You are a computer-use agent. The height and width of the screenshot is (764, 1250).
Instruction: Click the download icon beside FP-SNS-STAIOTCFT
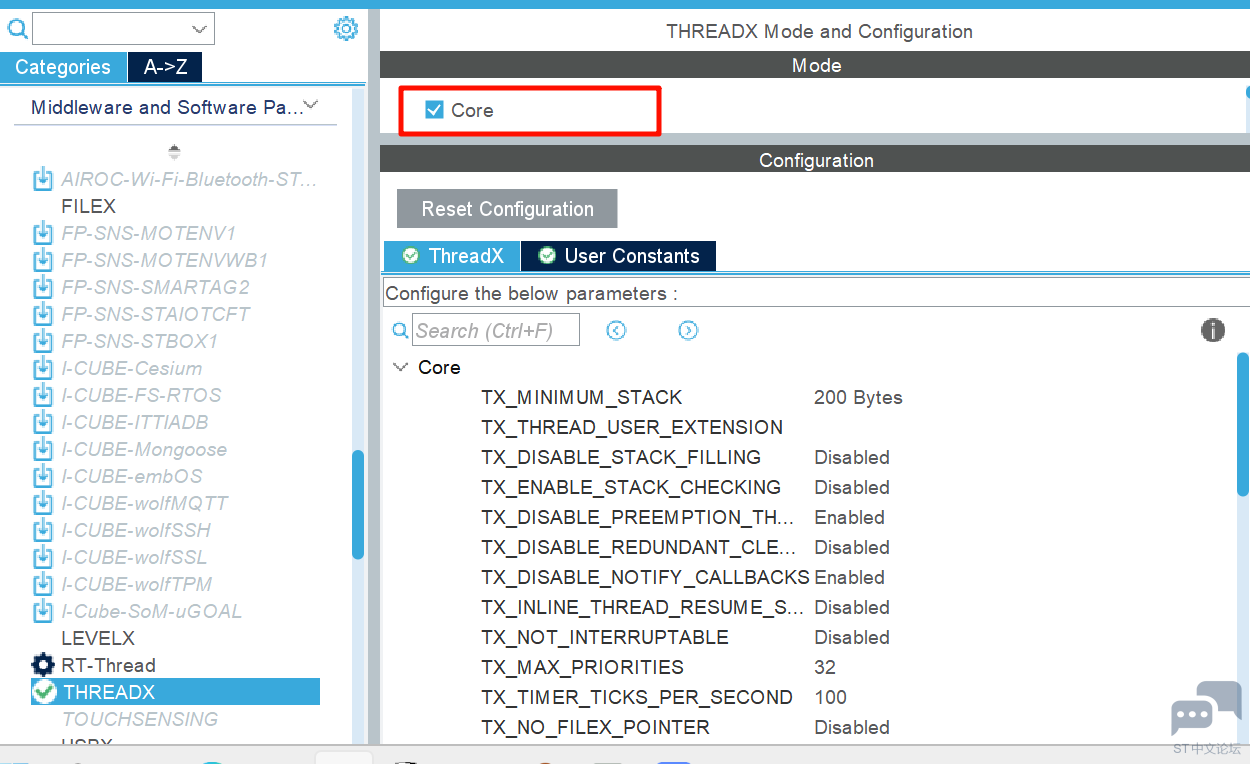click(43, 315)
